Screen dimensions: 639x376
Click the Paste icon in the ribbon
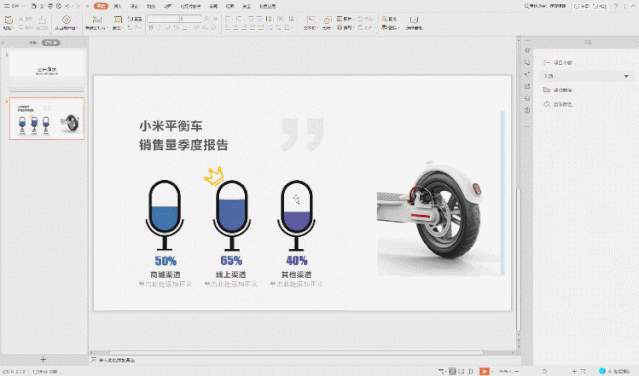tap(8, 20)
